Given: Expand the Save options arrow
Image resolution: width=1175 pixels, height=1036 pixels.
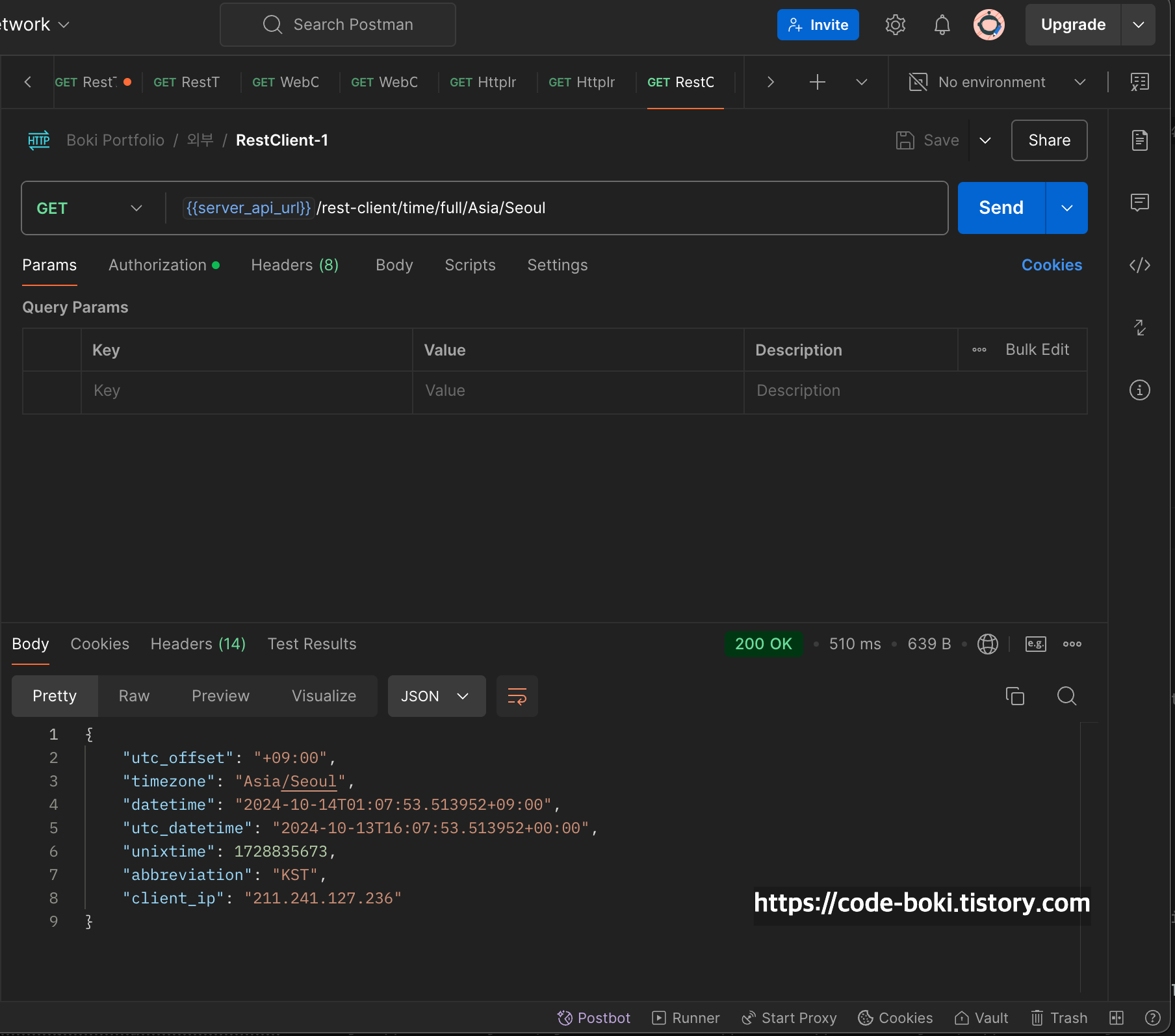Looking at the screenshot, I should [x=985, y=140].
